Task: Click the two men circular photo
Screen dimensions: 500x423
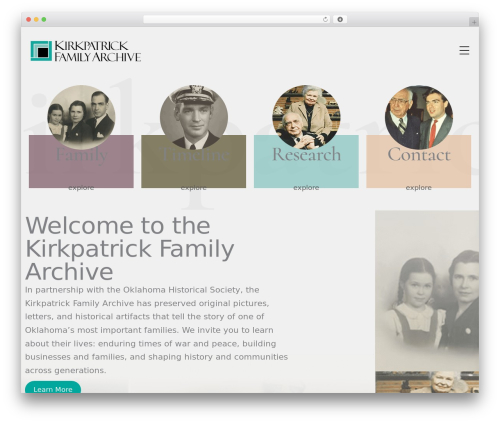Action: (x=419, y=117)
